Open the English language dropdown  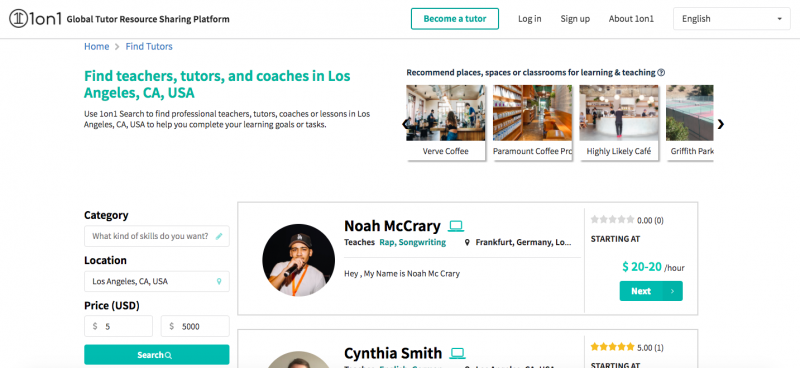[732, 19]
